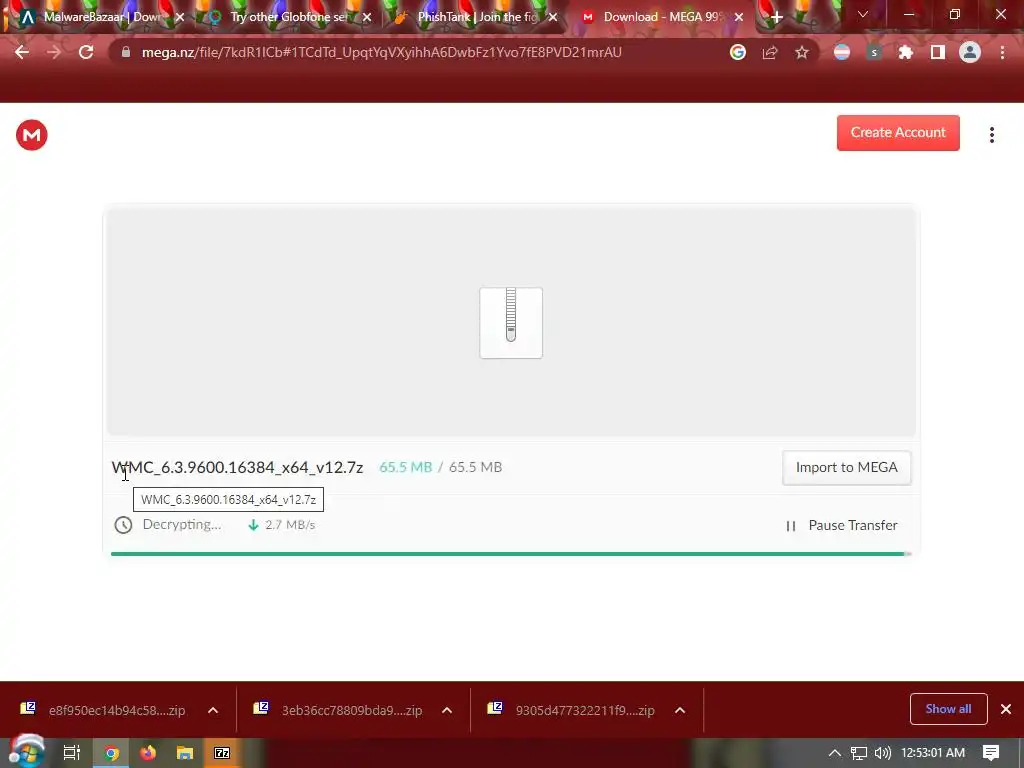Image resolution: width=1024 pixels, height=768 pixels.
Task: Bookmark this tab star icon
Action: click(802, 52)
